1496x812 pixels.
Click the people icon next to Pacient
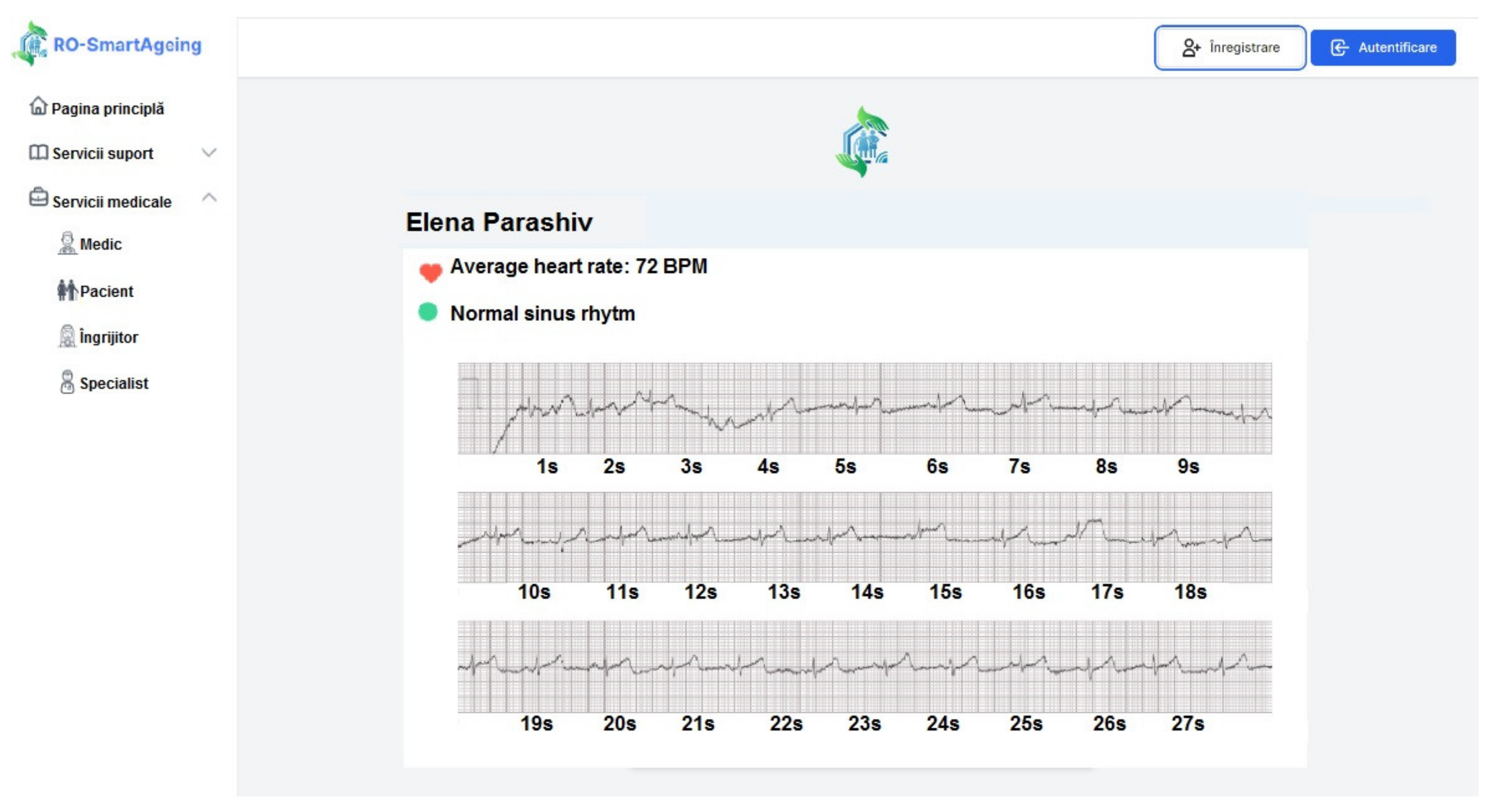(x=68, y=290)
